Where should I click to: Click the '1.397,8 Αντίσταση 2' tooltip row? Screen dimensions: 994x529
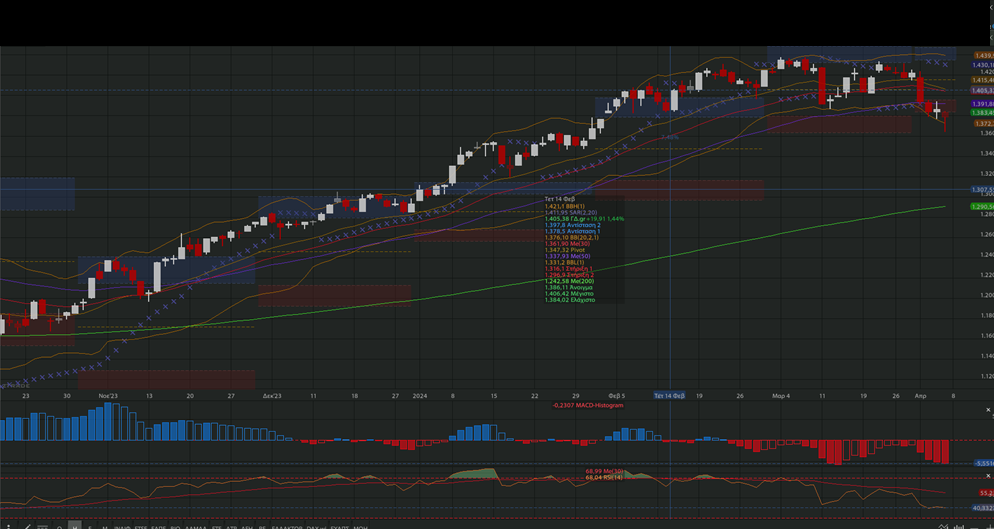pos(572,225)
